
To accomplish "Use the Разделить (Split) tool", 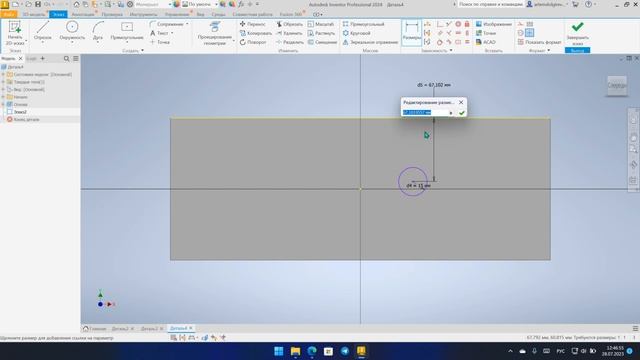I will [290, 42].
